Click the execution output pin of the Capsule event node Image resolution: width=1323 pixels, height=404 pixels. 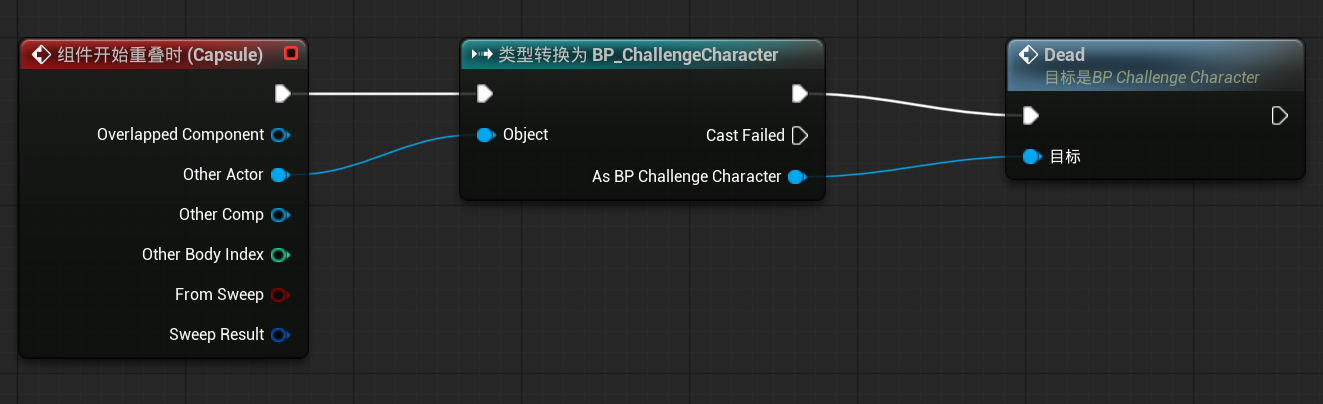(282, 94)
